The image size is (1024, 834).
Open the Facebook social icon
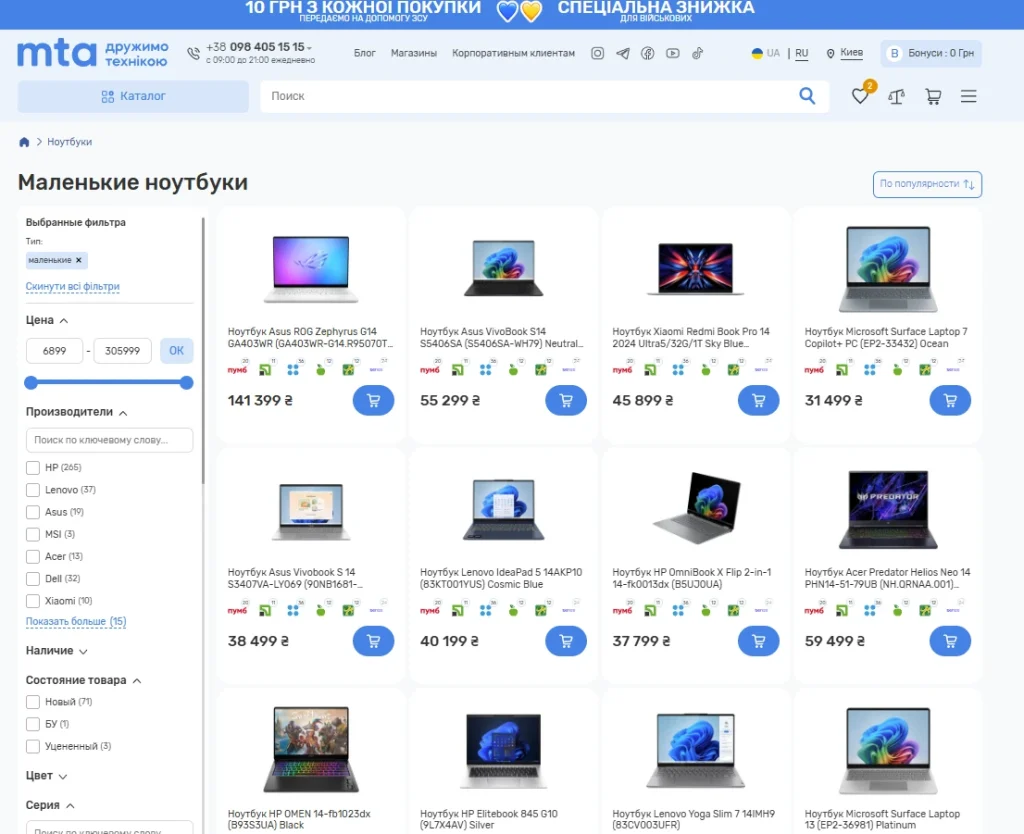[x=647, y=54]
